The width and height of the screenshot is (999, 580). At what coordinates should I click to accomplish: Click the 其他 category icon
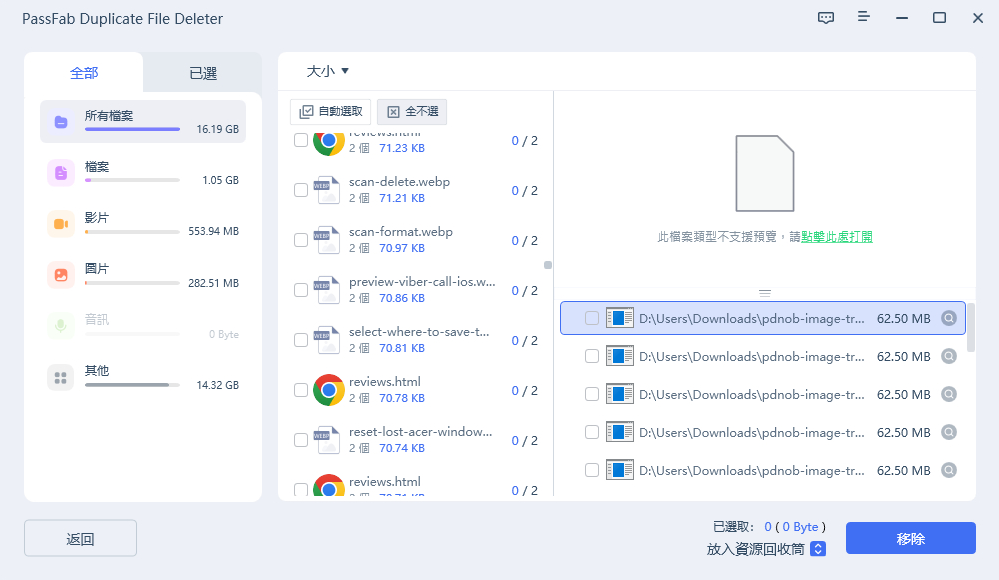[x=61, y=377]
